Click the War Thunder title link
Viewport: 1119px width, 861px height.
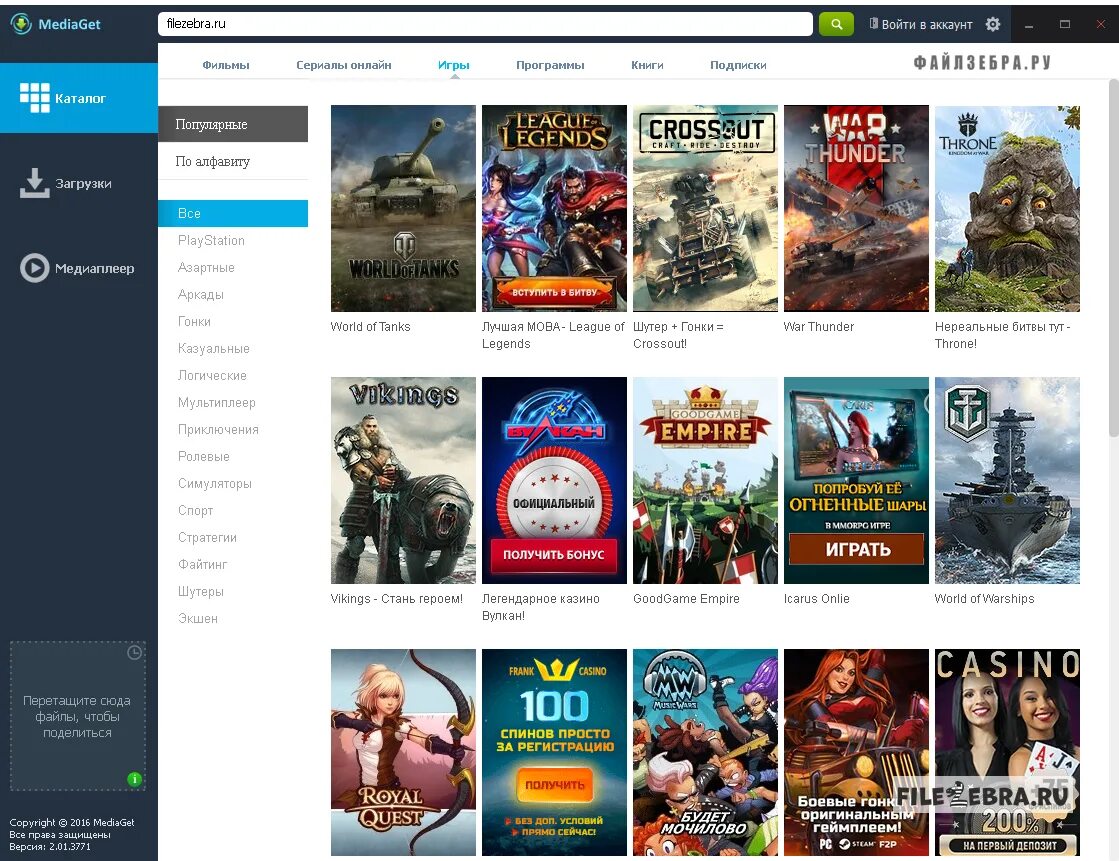(x=819, y=327)
